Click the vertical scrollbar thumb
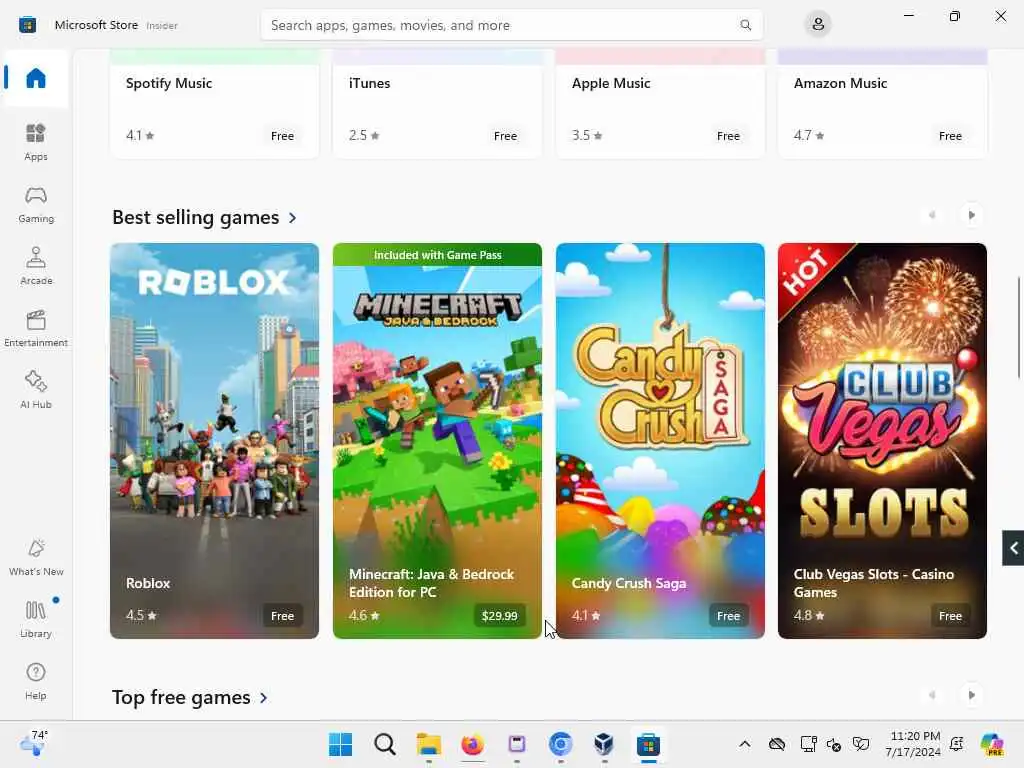The height and width of the screenshot is (768, 1024). pos(1019,327)
